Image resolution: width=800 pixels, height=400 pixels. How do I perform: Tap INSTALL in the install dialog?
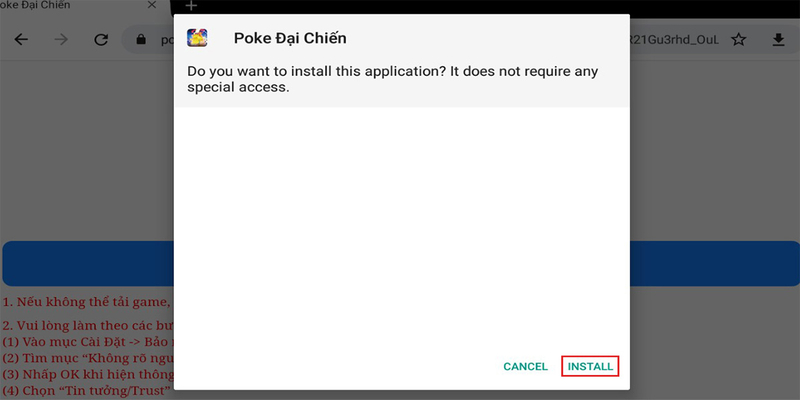click(x=590, y=366)
